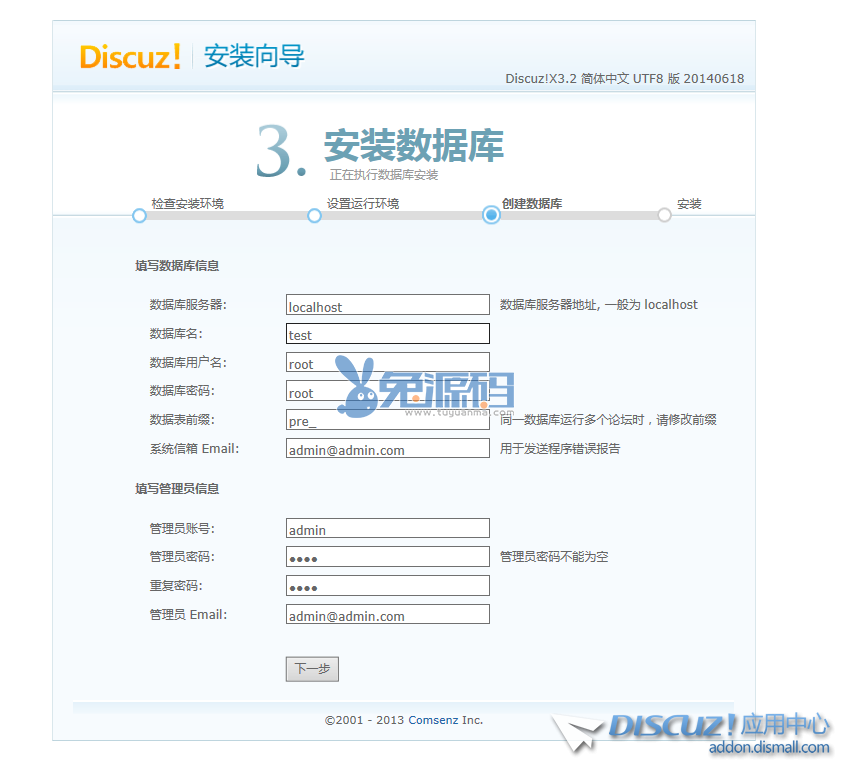Select the database username input field

pyautogui.click(x=388, y=362)
